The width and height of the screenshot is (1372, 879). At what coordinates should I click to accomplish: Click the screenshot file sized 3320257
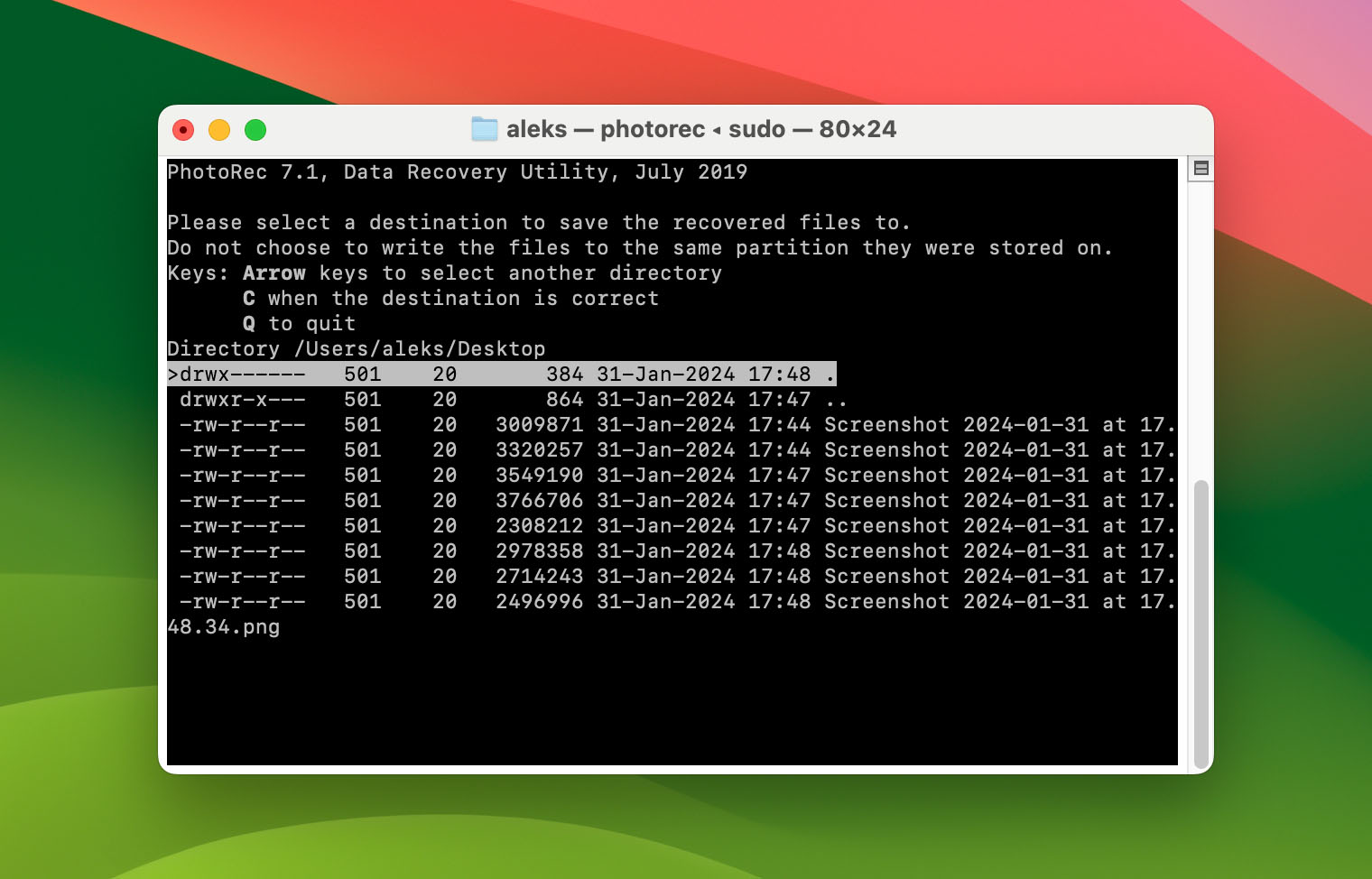(672, 449)
